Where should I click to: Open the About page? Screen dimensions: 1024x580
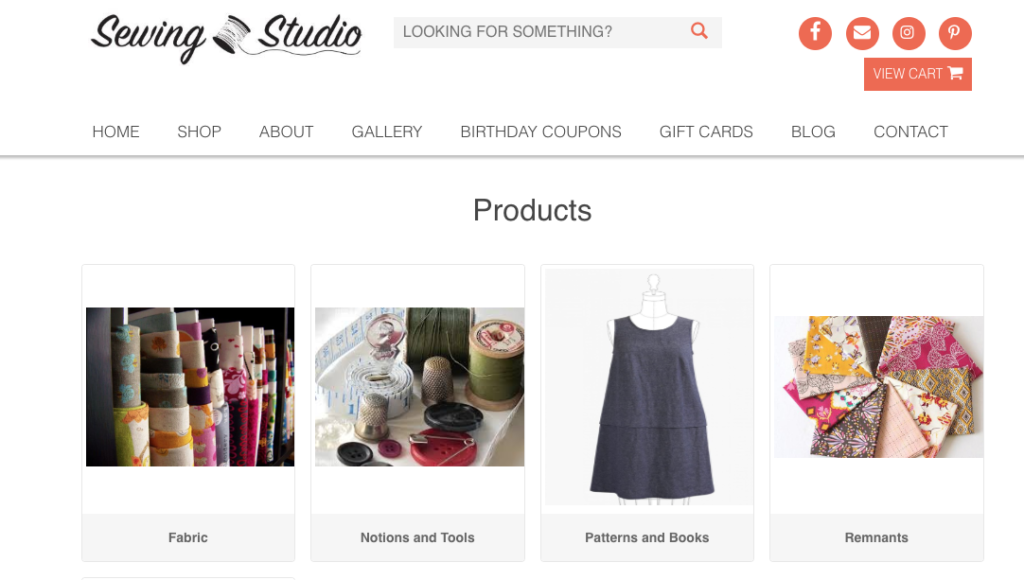click(x=286, y=132)
